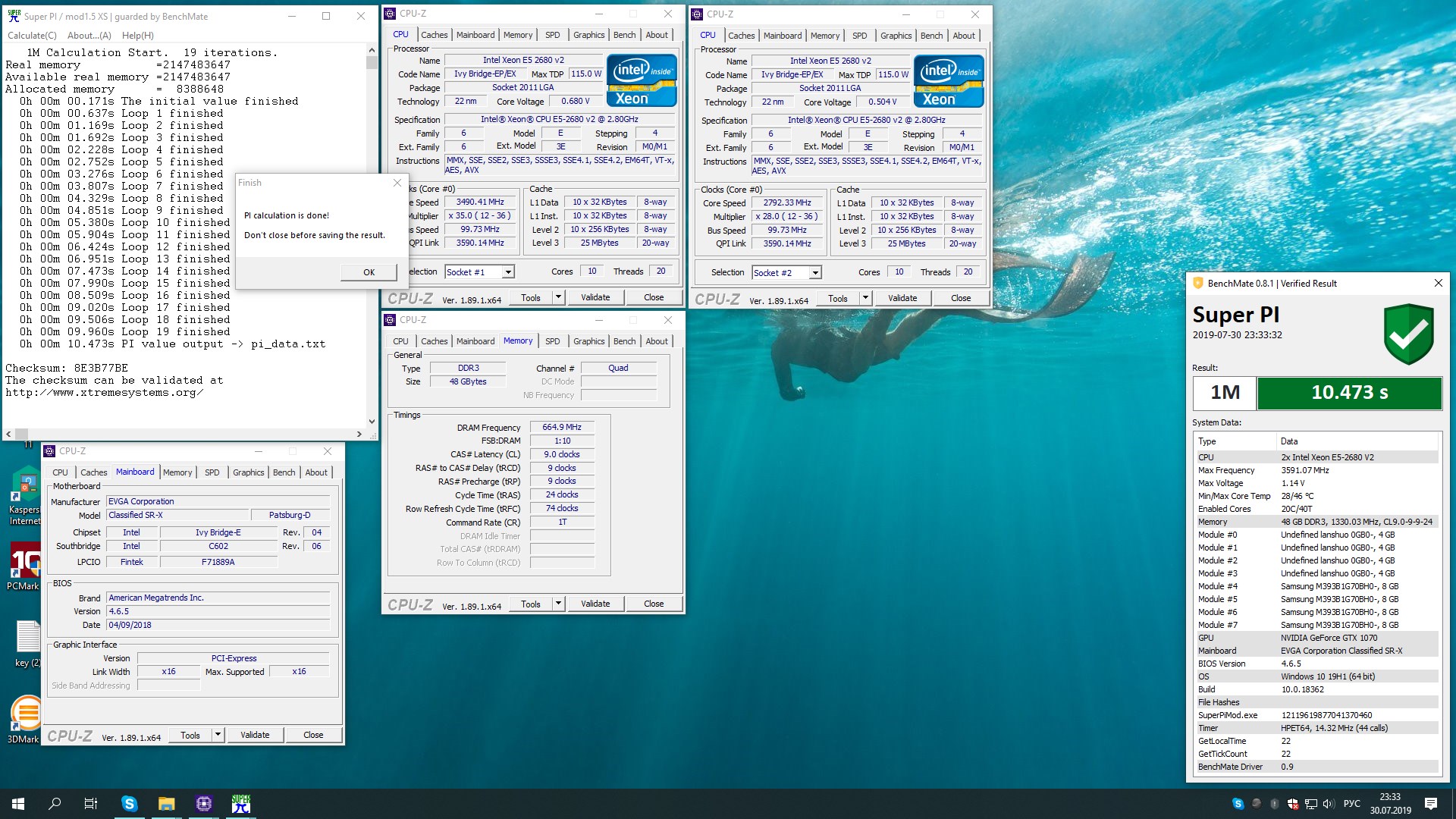Open File Explorer from the taskbar

(x=167, y=803)
